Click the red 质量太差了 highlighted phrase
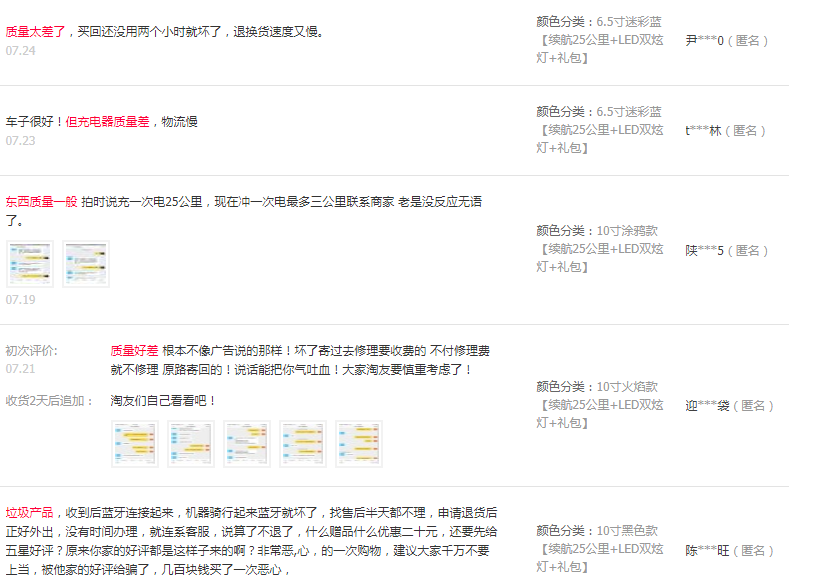The width and height of the screenshot is (815, 579). 36,32
